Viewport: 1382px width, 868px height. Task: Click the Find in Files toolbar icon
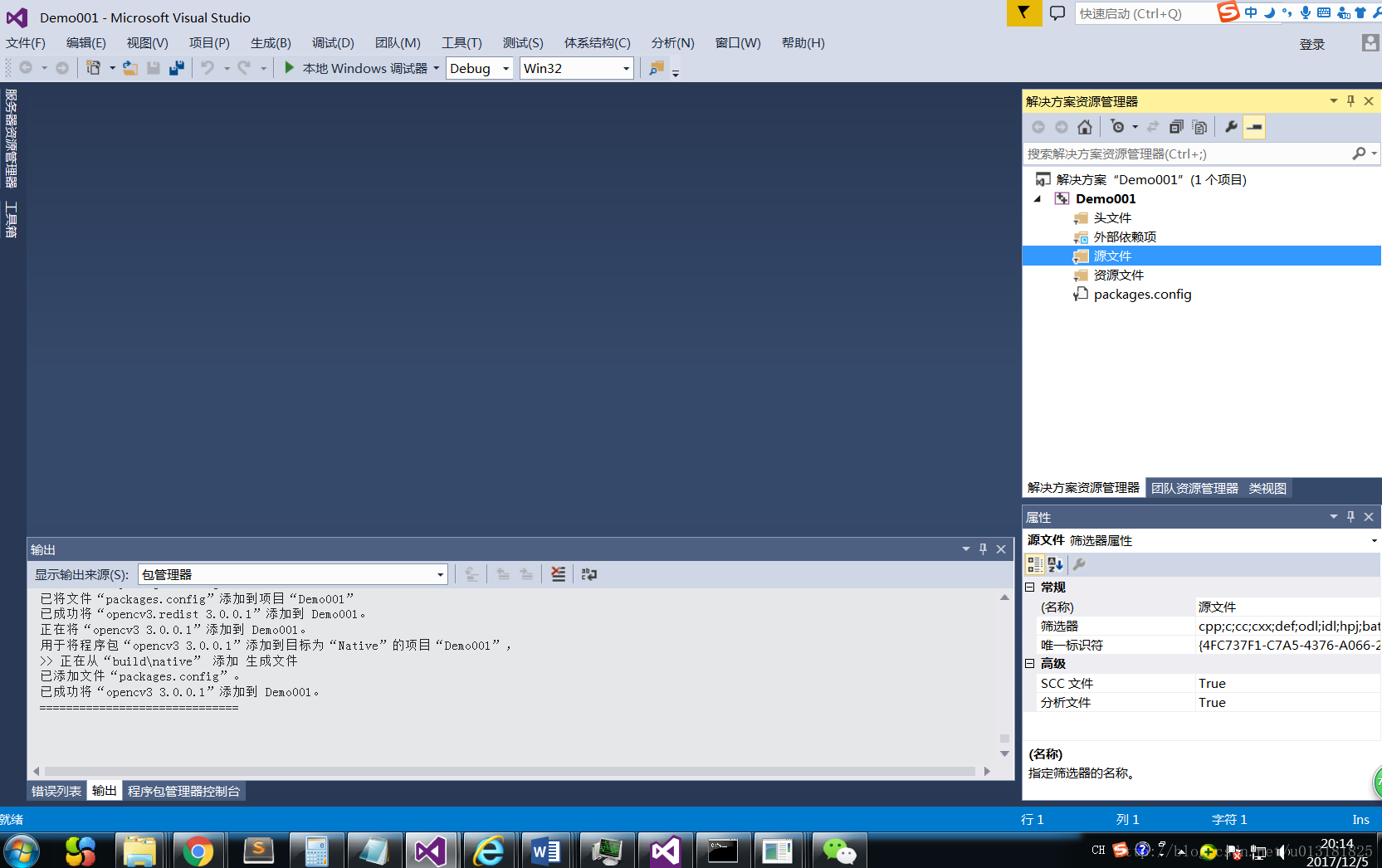point(657,68)
